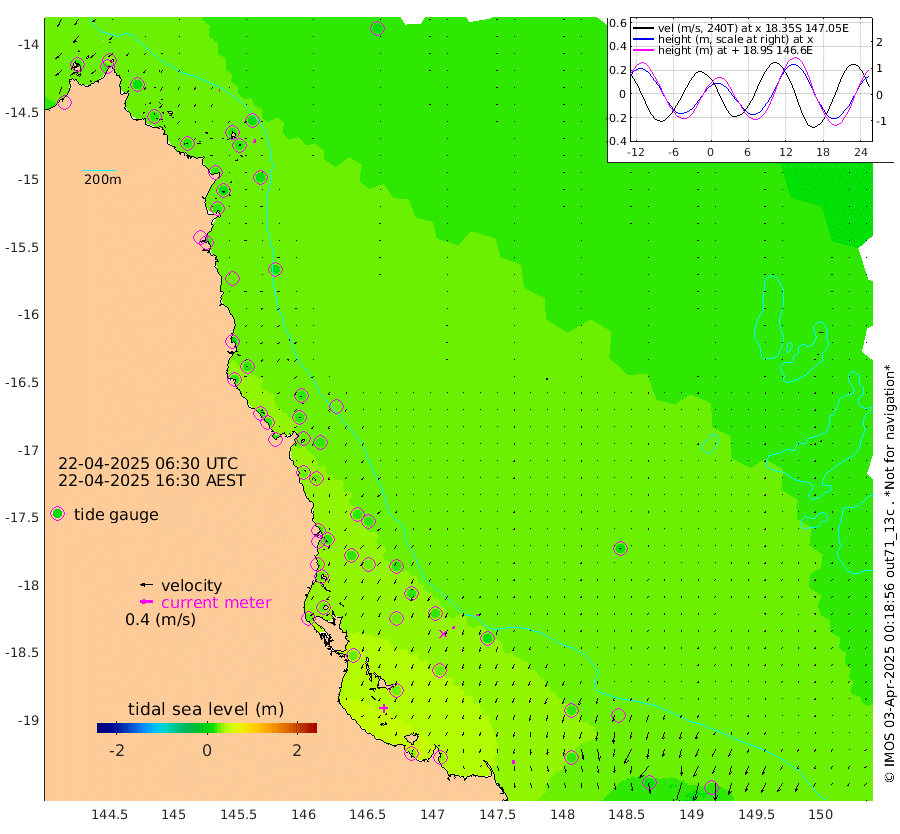This screenshot has width=900, height=834.
Task: Click the '147.5' longitude axis label
Action: (497, 814)
